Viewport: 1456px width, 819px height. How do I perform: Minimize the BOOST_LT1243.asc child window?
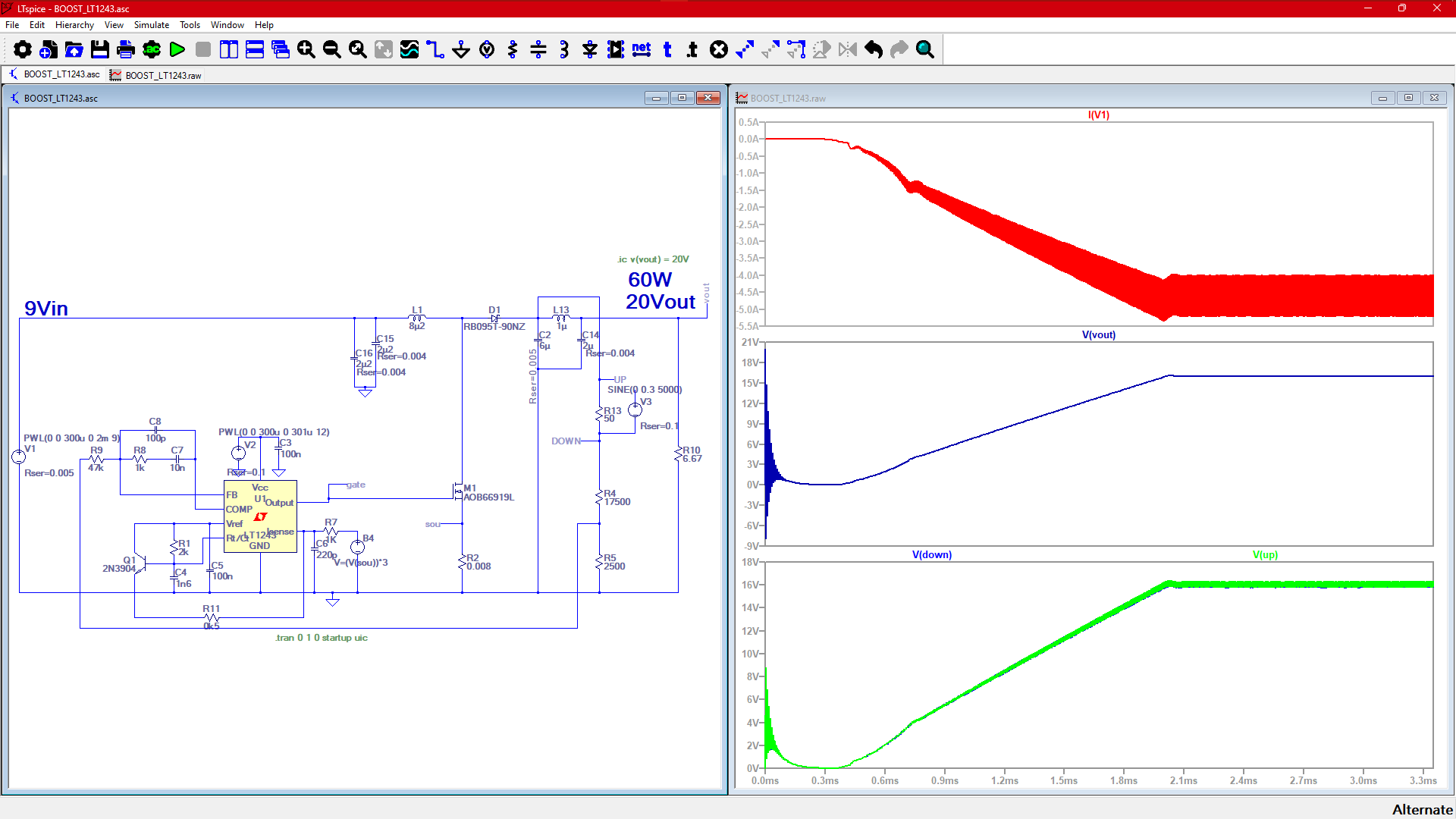tap(656, 98)
